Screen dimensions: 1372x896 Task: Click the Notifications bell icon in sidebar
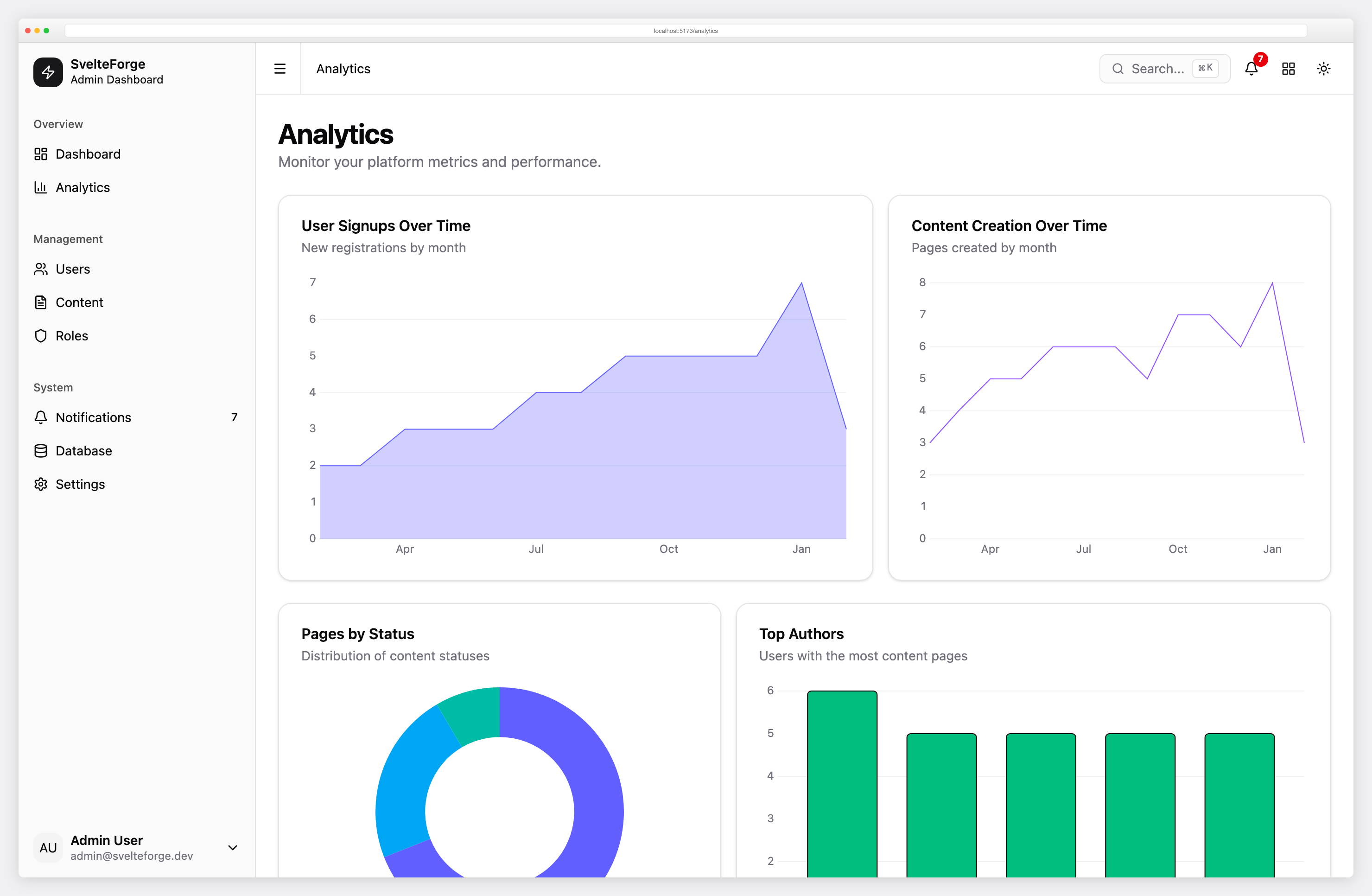pyautogui.click(x=40, y=417)
